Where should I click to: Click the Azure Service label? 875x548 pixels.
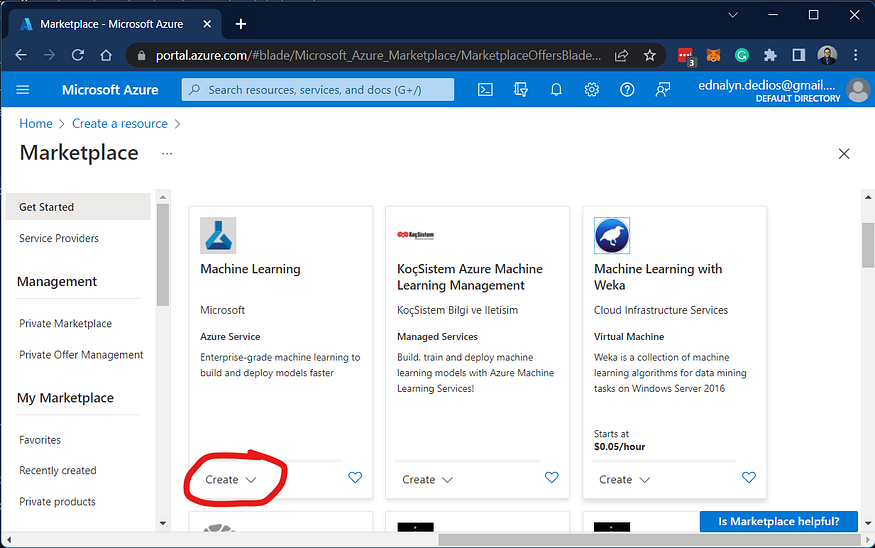click(230, 337)
